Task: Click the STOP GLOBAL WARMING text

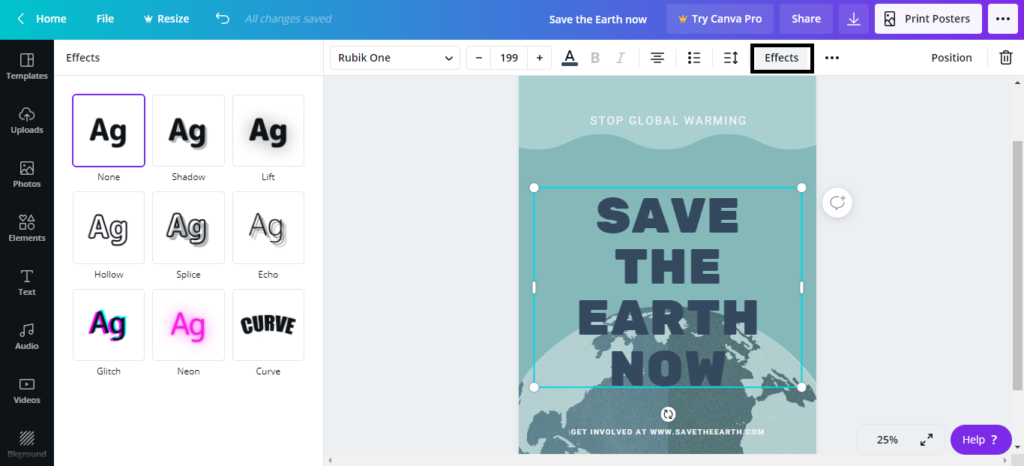Action: [668, 121]
